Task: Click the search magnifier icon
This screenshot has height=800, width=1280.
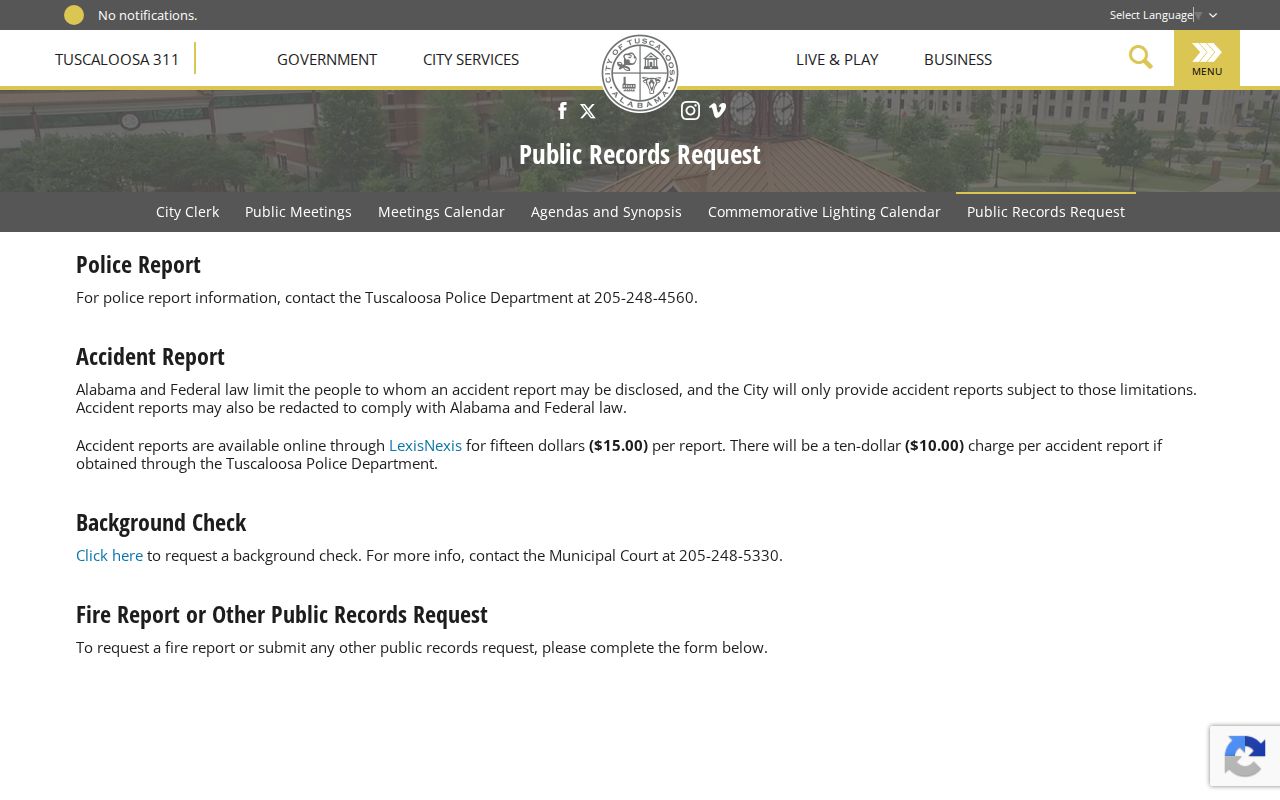Action: 1141,58
